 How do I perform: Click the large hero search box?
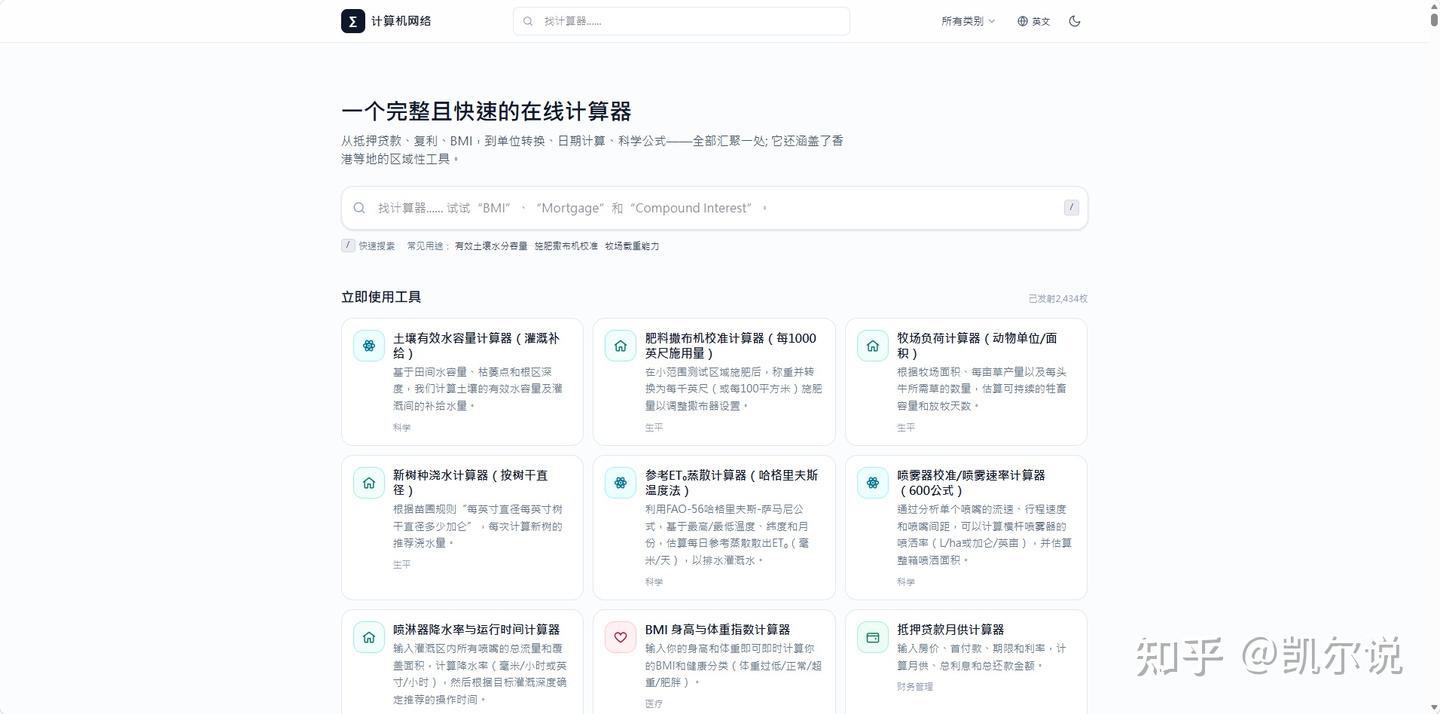[x=714, y=208]
